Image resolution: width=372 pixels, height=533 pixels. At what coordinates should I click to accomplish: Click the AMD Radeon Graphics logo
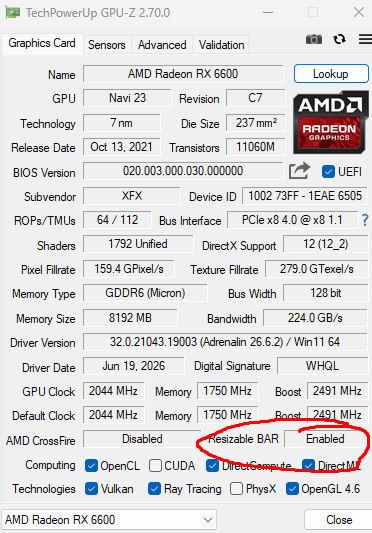[331, 122]
